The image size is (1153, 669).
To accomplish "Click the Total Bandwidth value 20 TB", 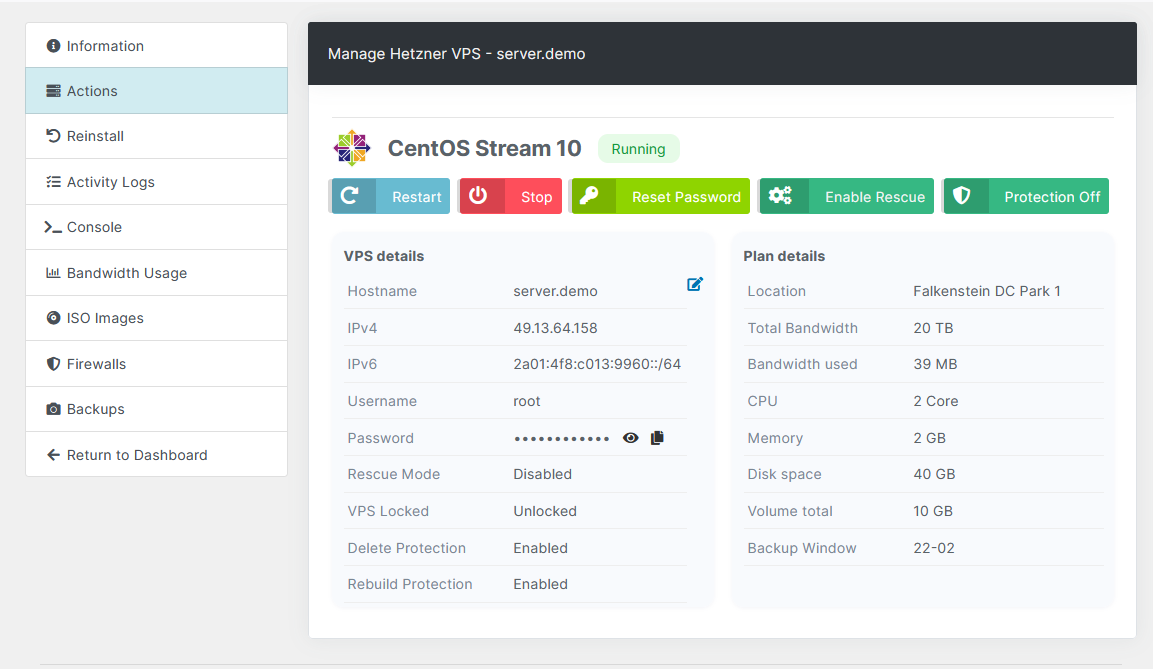I will click(x=933, y=328).
